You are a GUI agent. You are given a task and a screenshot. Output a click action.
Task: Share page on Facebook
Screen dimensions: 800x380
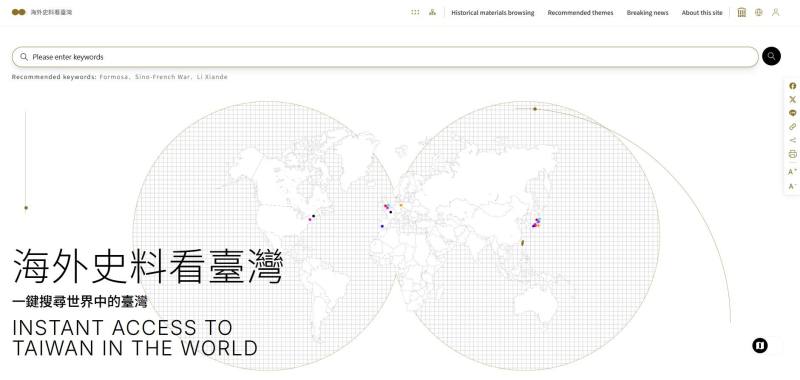coord(792,86)
